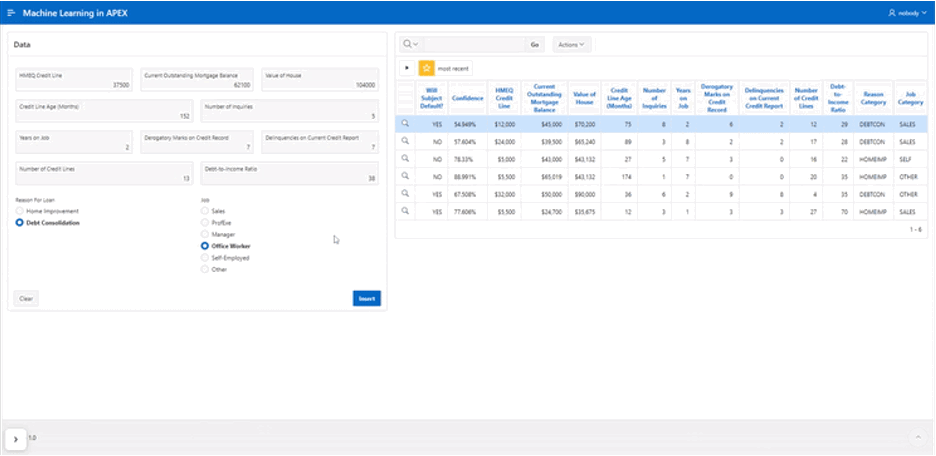
Task: Select the Manager job radio button
Action: tap(205, 234)
